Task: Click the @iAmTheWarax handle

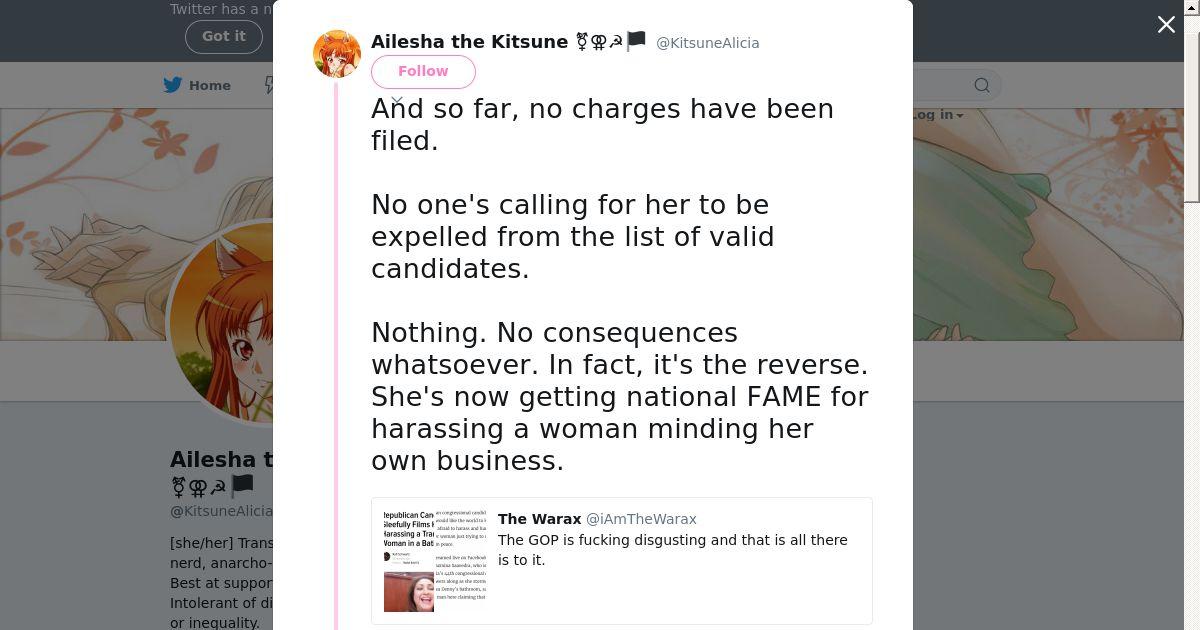Action: [x=641, y=519]
